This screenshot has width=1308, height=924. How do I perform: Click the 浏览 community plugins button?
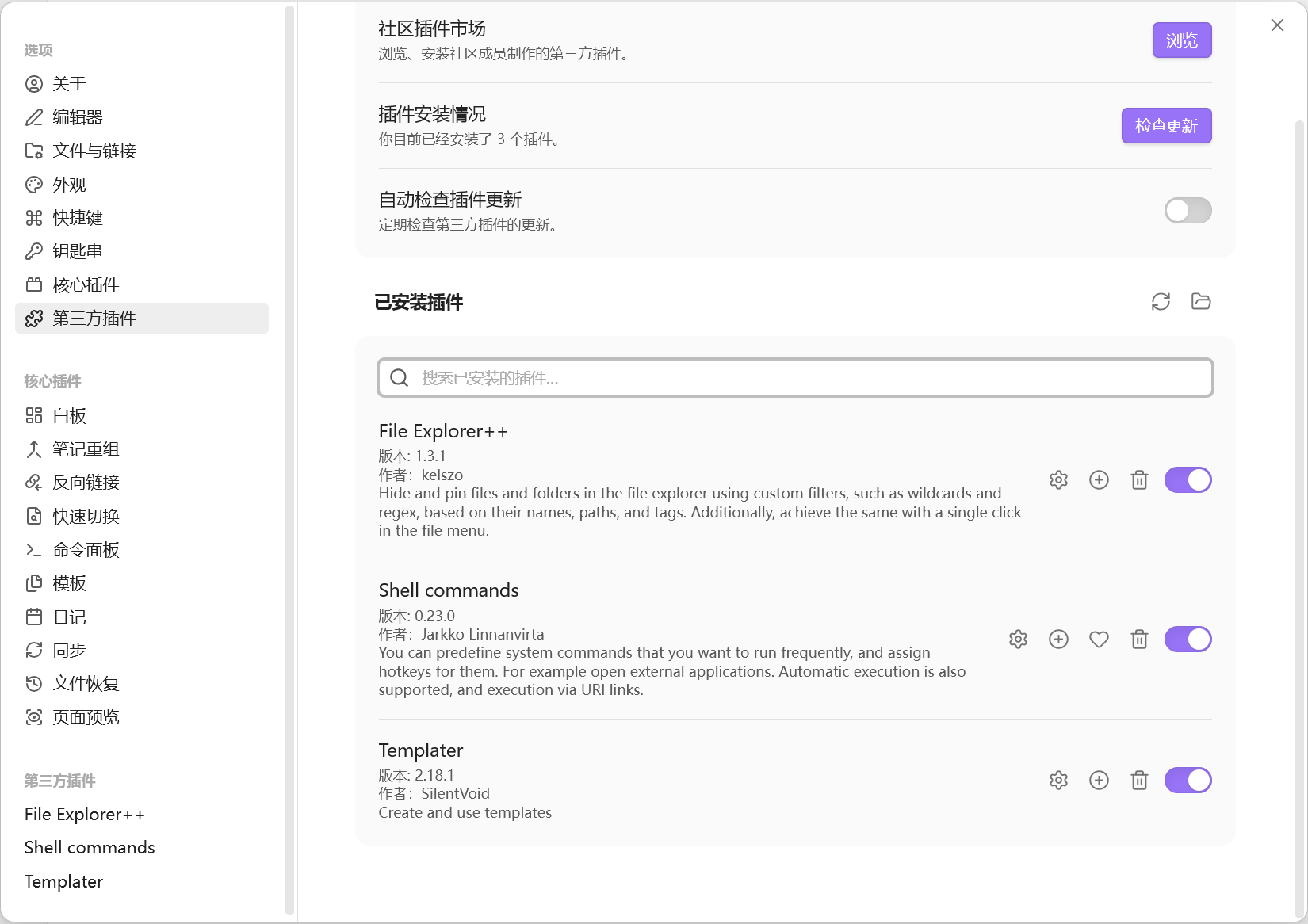coord(1181,40)
